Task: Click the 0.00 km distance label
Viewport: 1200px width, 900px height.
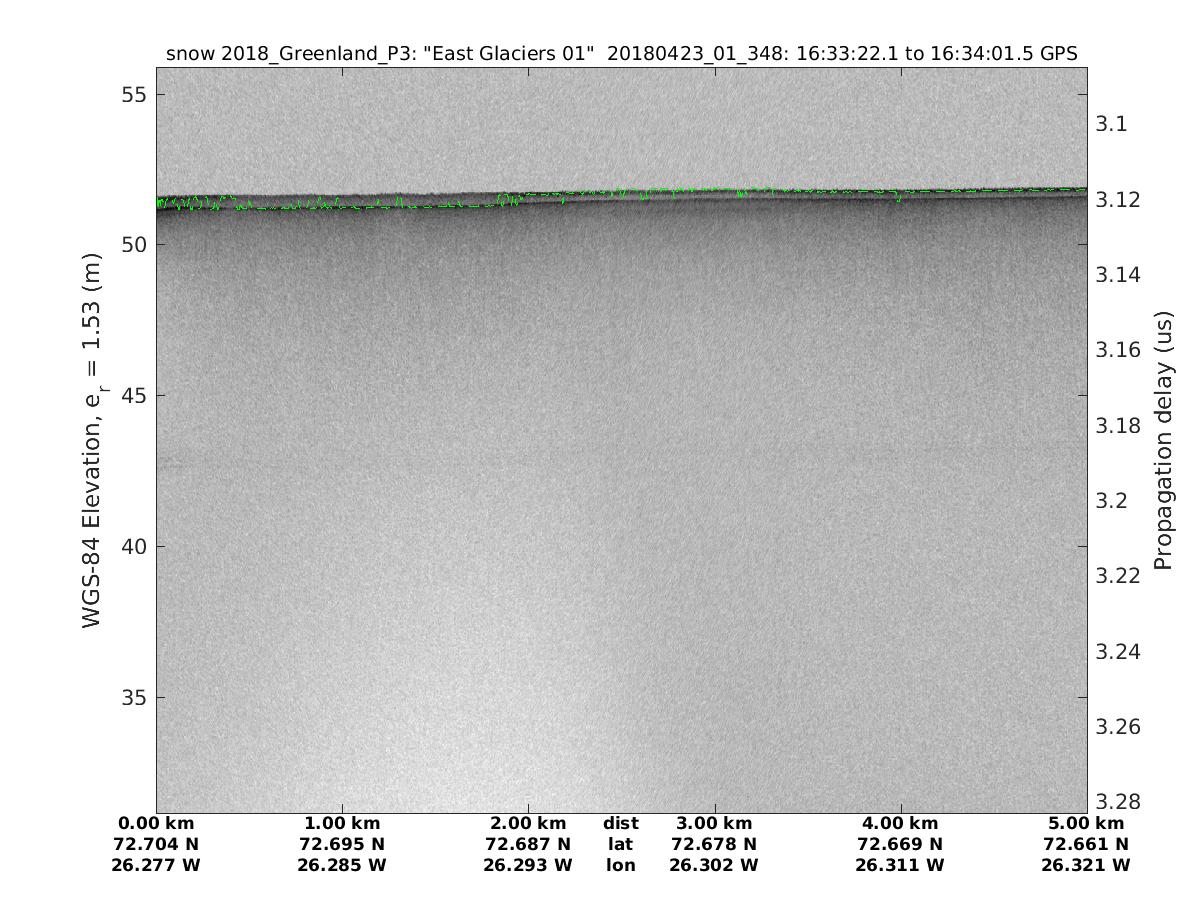Action: tap(156, 823)
